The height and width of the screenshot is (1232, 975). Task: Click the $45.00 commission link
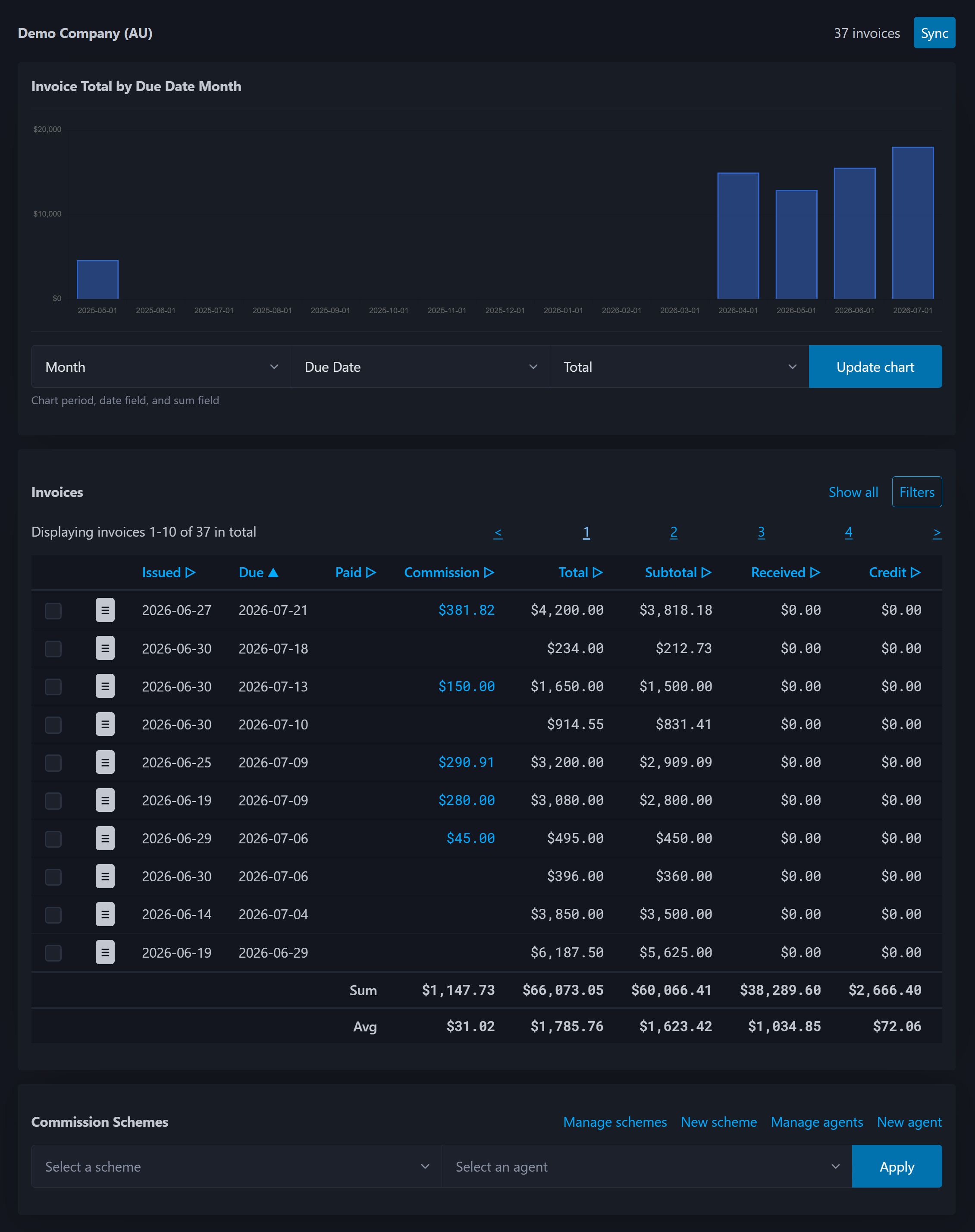tap(470, 839)
